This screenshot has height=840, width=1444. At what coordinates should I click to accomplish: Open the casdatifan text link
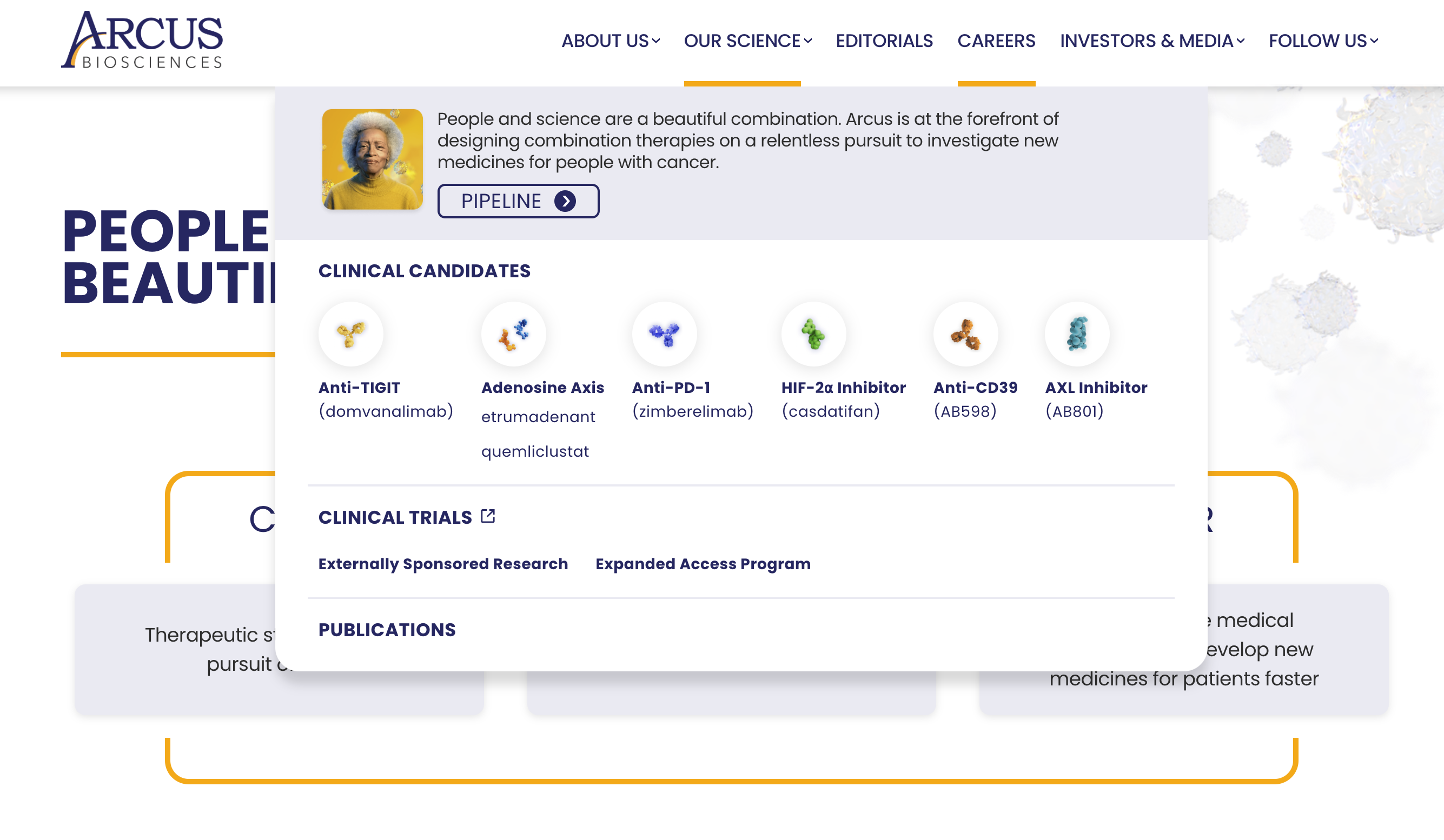click(x=831, y=411)
